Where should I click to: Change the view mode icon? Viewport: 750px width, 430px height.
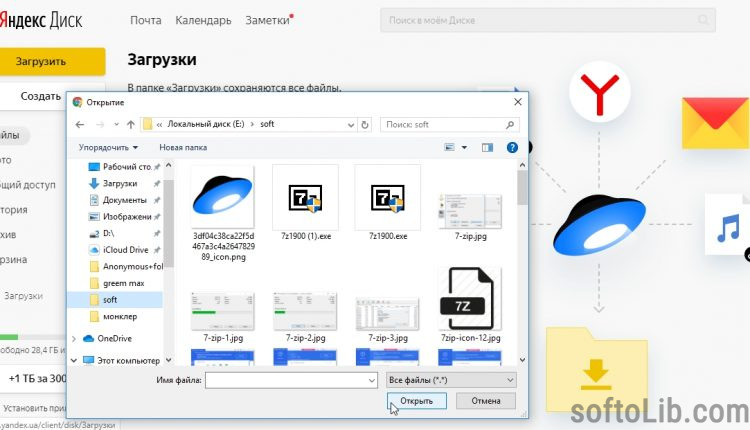click(450, 147)
